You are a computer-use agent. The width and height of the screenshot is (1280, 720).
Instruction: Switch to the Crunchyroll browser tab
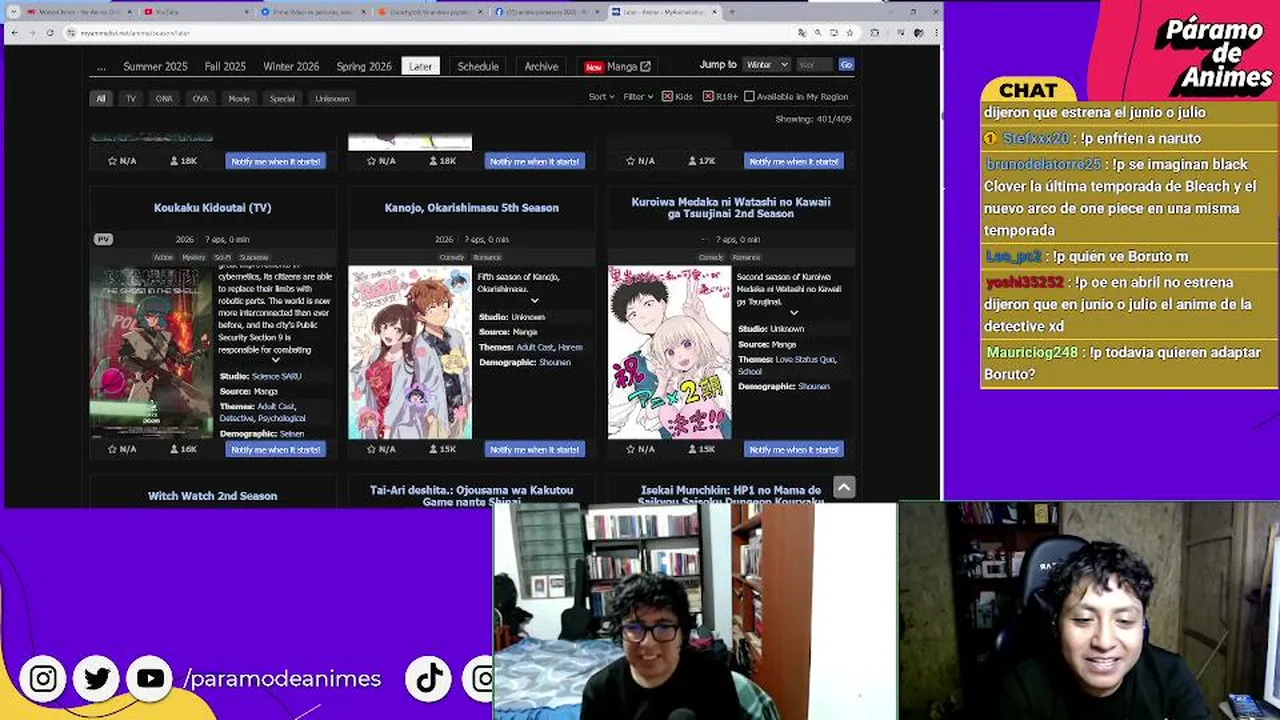click(431, 12)
